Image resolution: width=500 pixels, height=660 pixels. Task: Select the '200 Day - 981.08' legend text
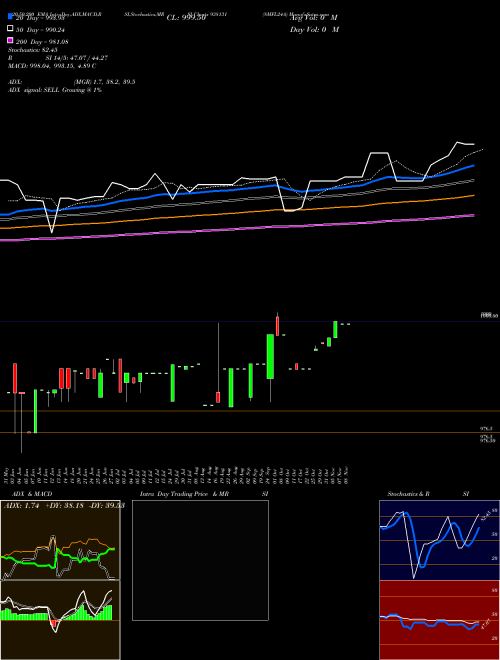(42, 41)
